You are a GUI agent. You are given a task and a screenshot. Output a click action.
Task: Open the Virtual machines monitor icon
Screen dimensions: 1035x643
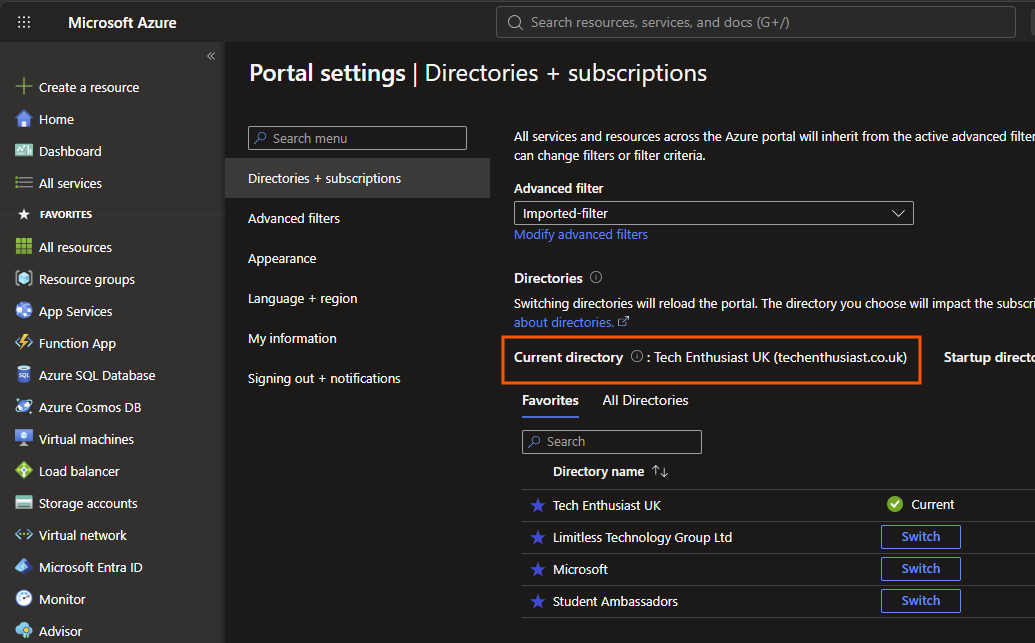pyautogui.click(x=24, y=438)
